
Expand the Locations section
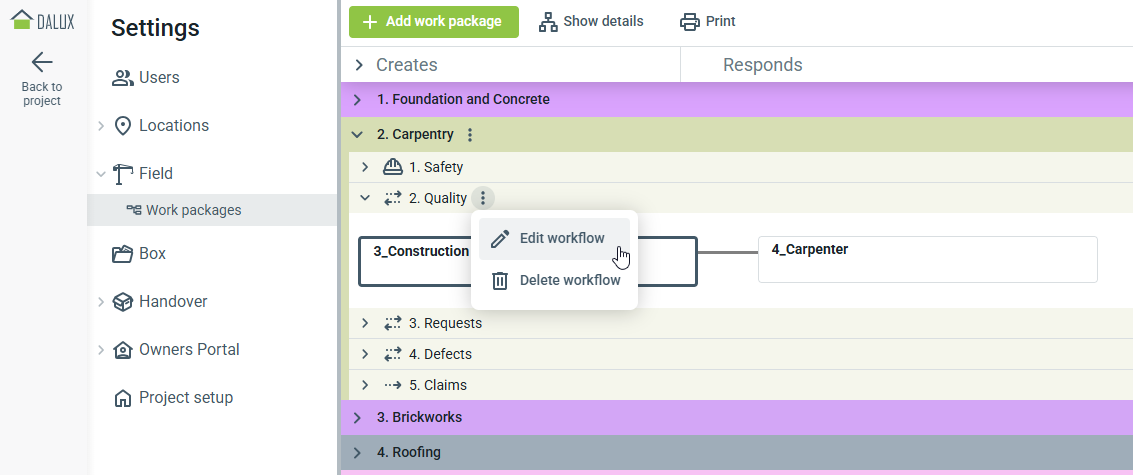coord(100,126)
